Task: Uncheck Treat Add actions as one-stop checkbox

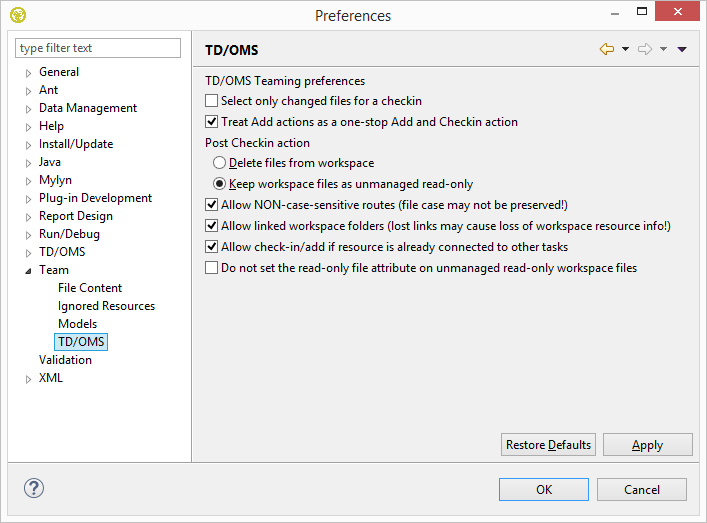Action: (211, 122)
